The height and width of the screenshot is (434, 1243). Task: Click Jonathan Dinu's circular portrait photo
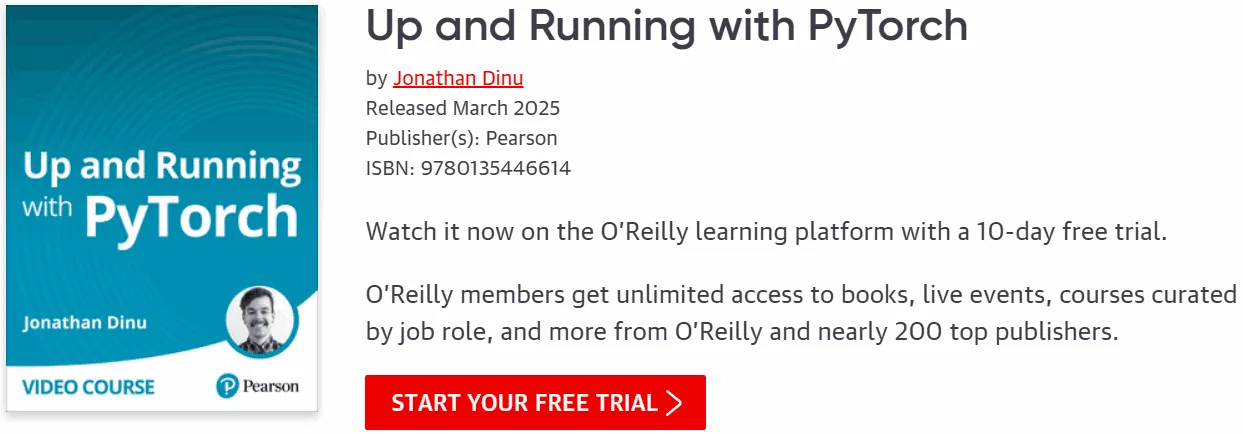pos(260,322)
